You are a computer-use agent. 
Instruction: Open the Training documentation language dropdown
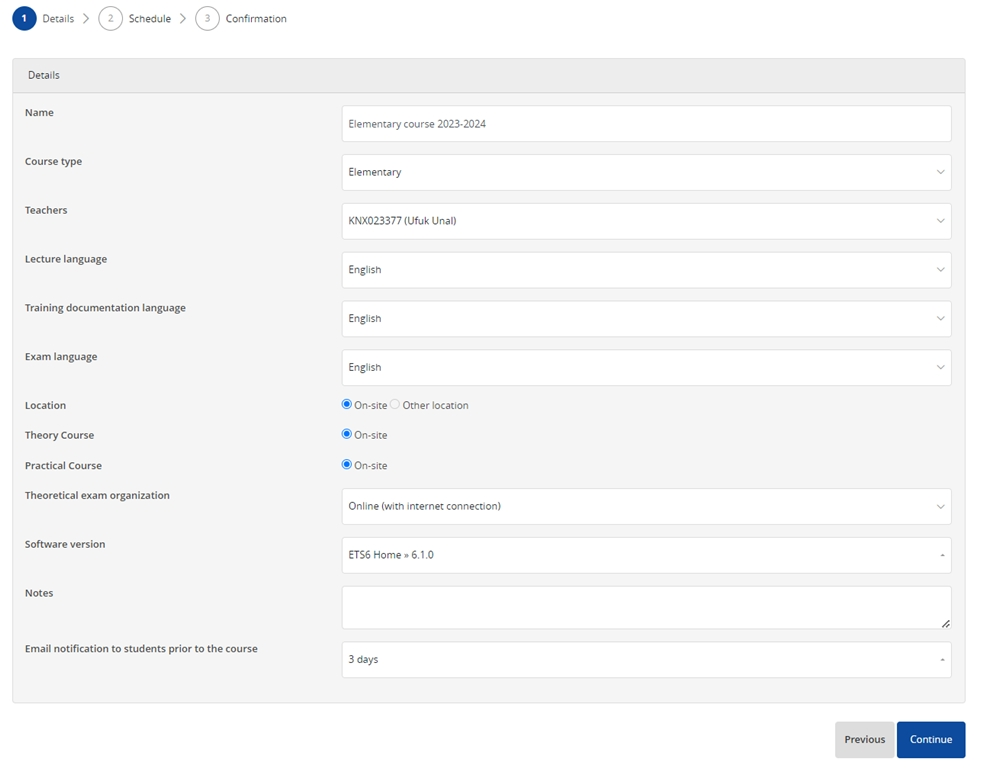(x=646, y=319)
